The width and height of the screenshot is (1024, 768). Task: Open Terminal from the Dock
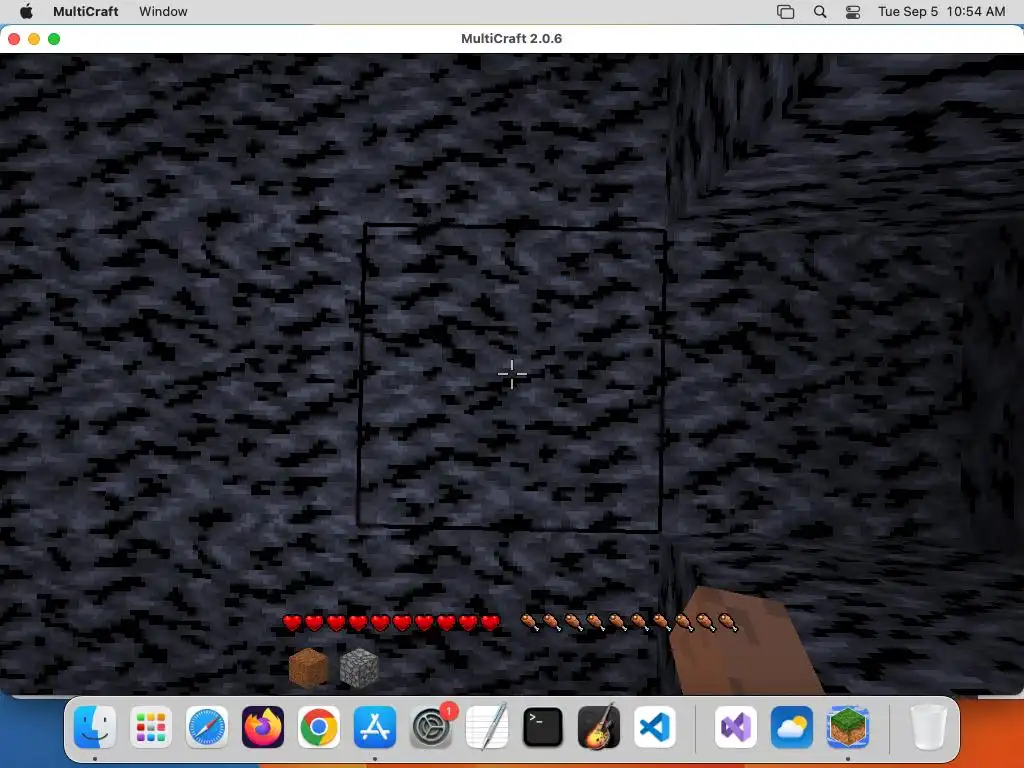[x=543, y=727]
